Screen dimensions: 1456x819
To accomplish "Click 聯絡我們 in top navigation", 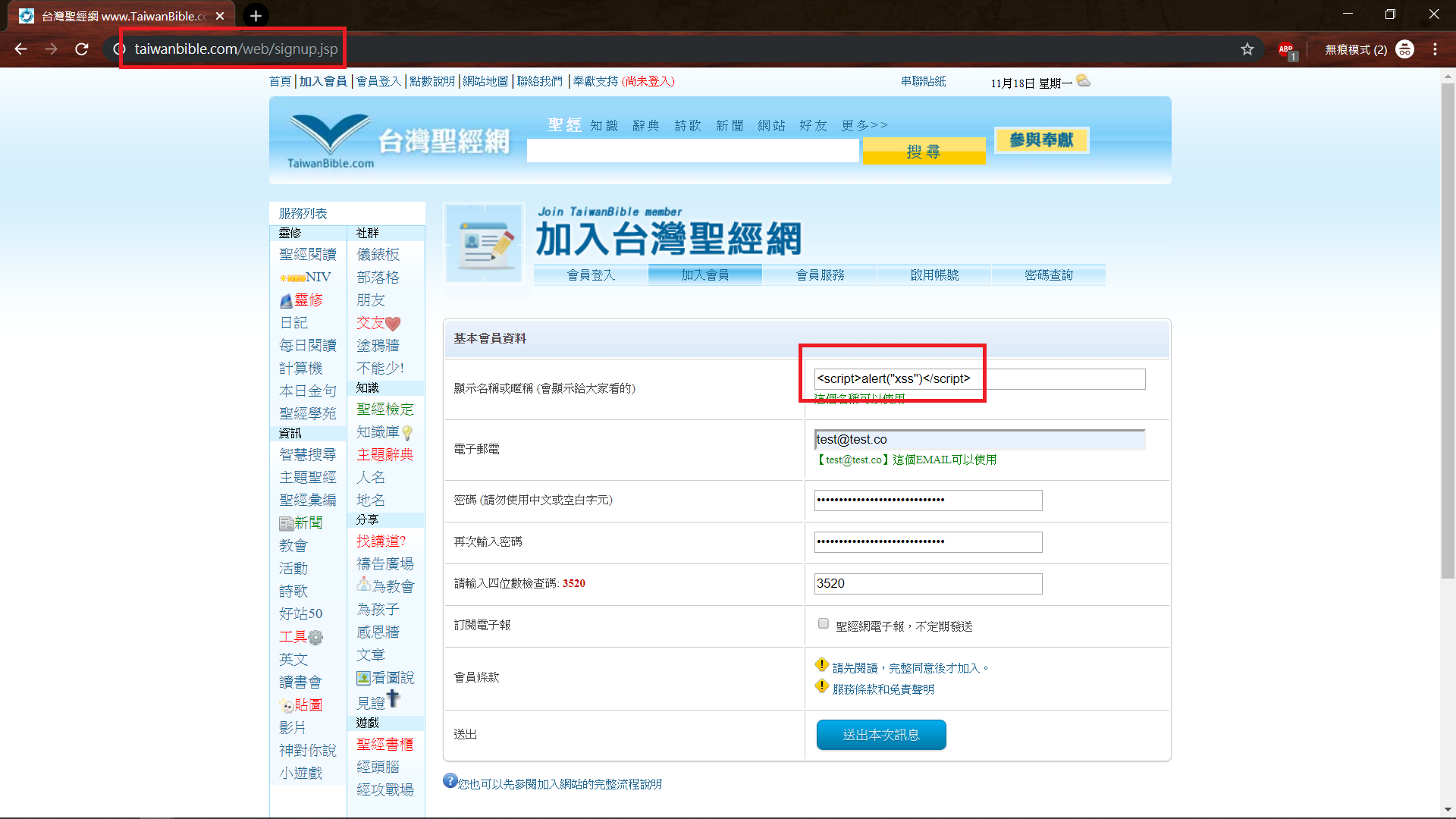I will pyautogui.click(x=540, y=81).
